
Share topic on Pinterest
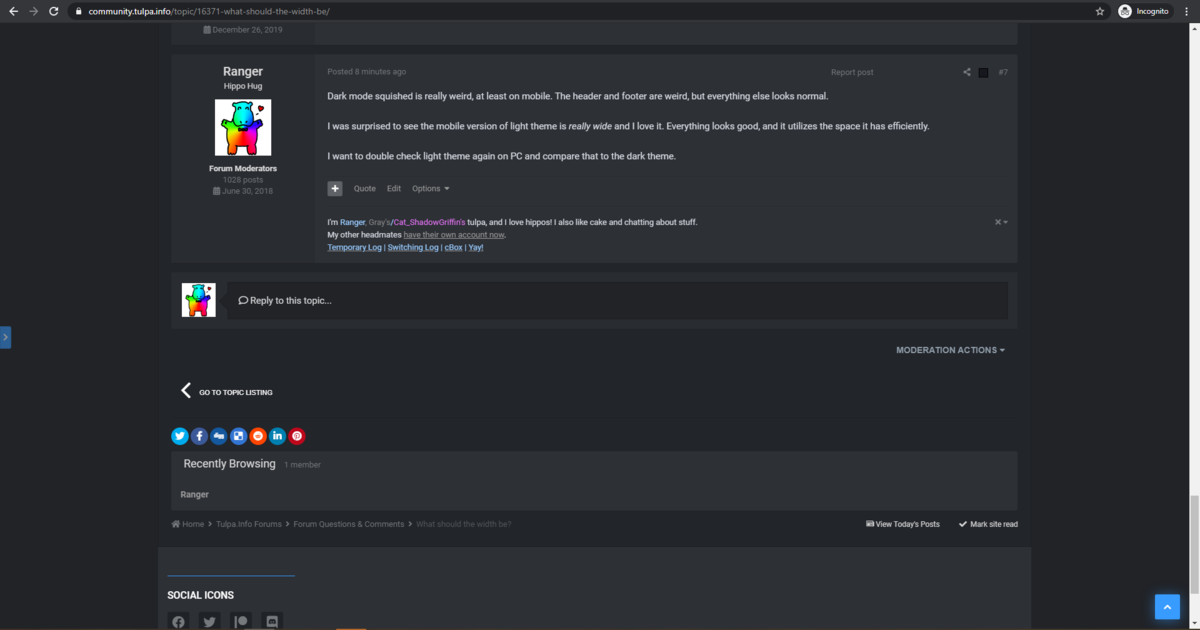pyautogui.click(x=297, y=436)
